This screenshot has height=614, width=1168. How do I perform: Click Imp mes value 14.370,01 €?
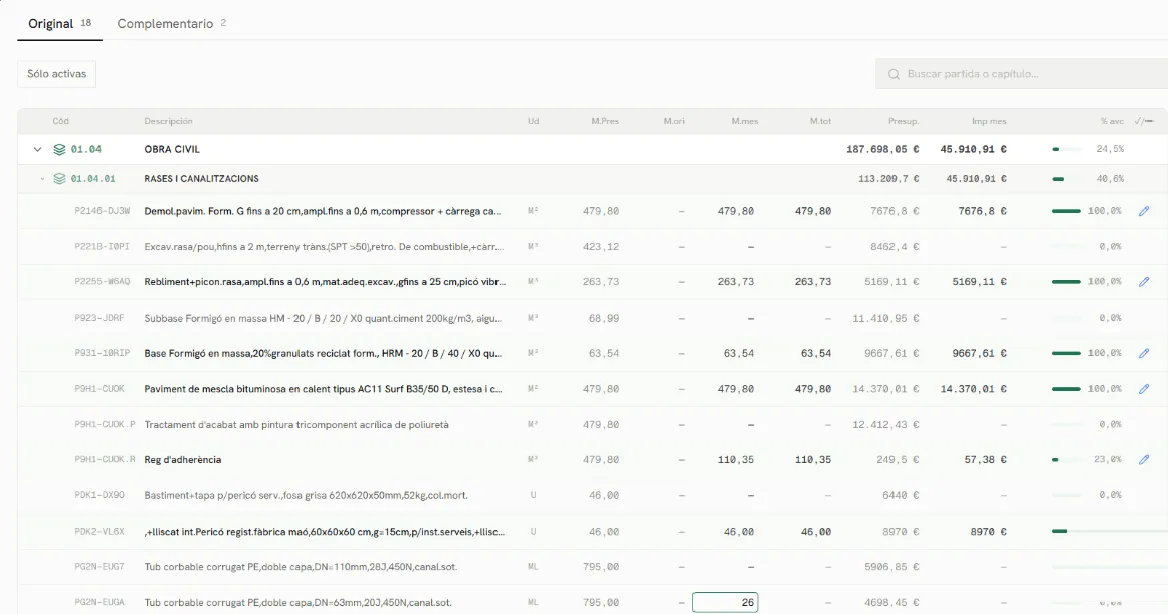tap(974, 389)
